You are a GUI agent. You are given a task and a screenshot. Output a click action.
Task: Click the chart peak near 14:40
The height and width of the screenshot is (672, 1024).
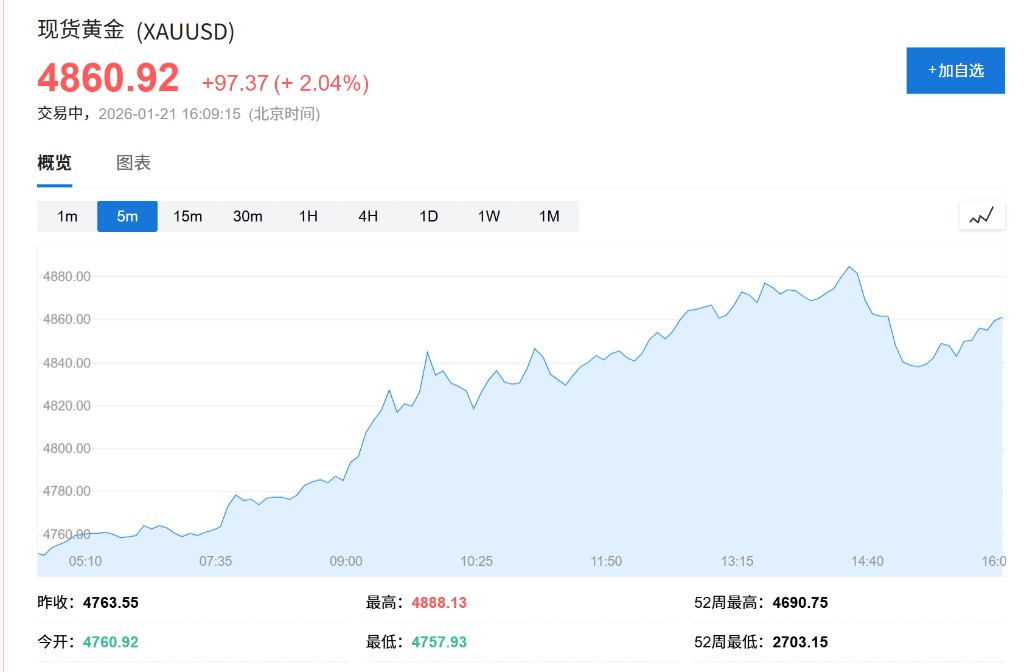point(849,267)
